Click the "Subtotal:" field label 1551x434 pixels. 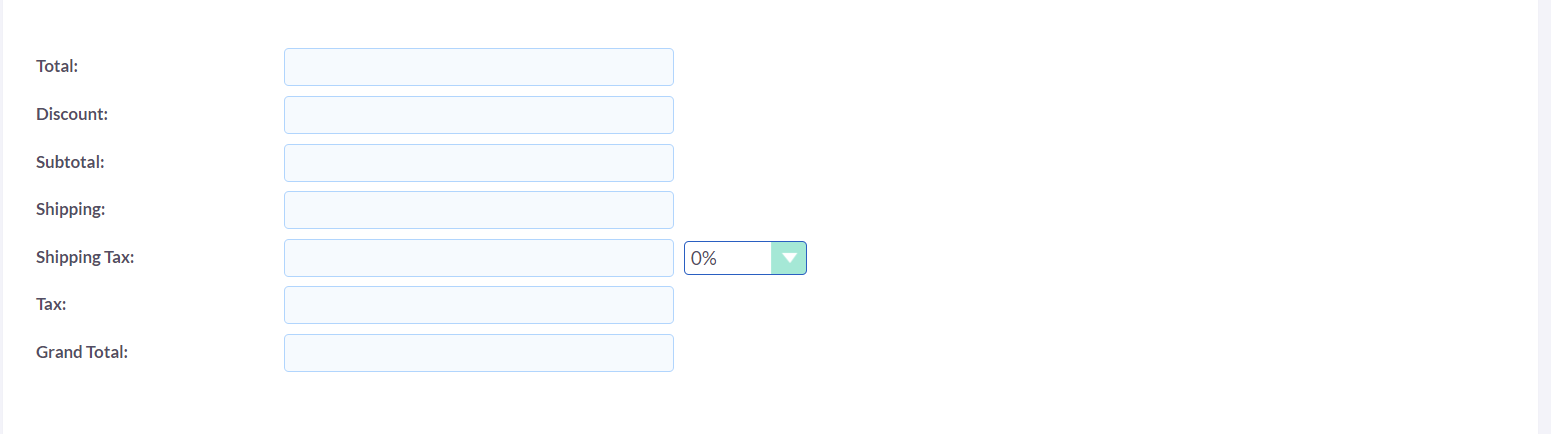70,162
